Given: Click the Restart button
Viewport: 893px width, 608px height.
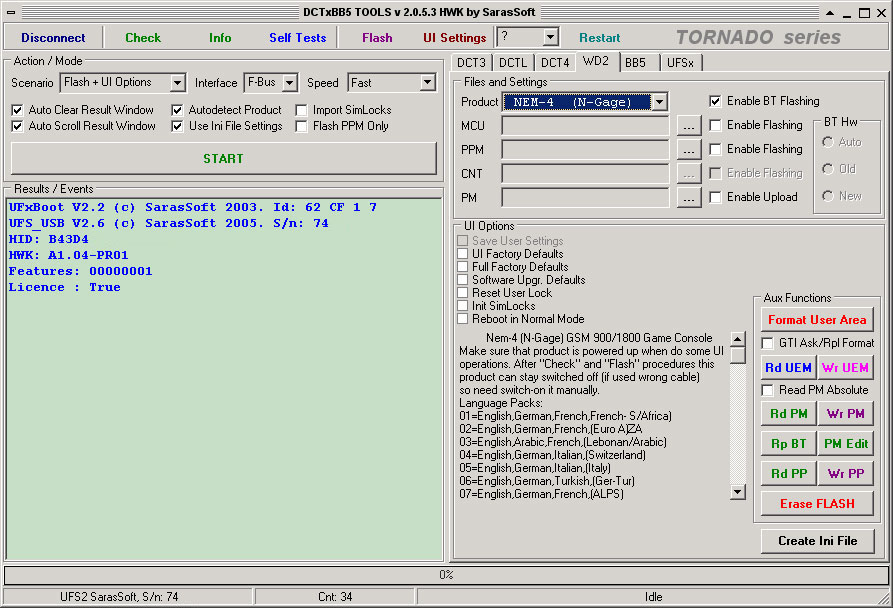Looking at the screenshot, I should (x=599, y=38).
